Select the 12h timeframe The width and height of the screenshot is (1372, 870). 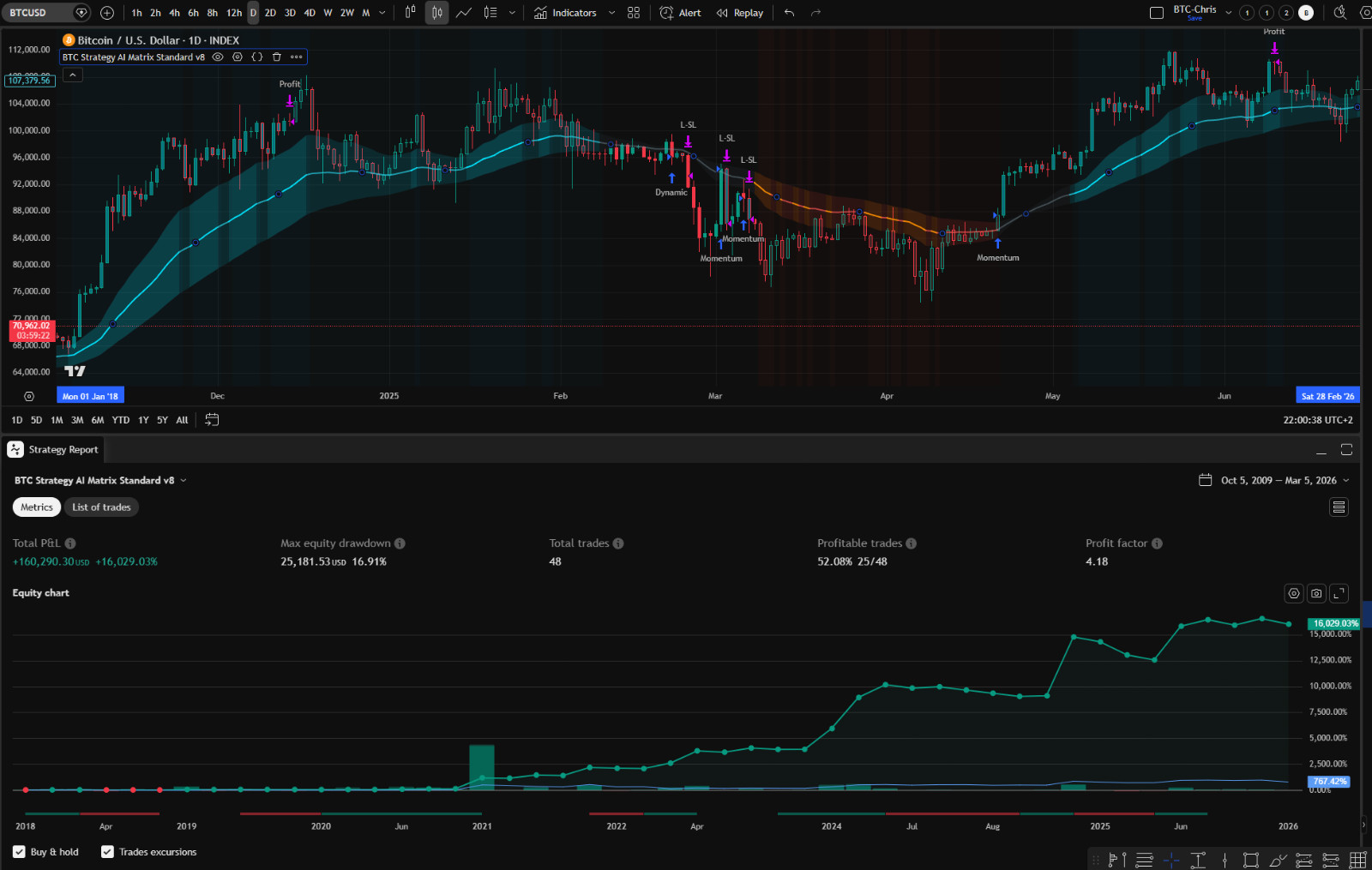(234, 13)
